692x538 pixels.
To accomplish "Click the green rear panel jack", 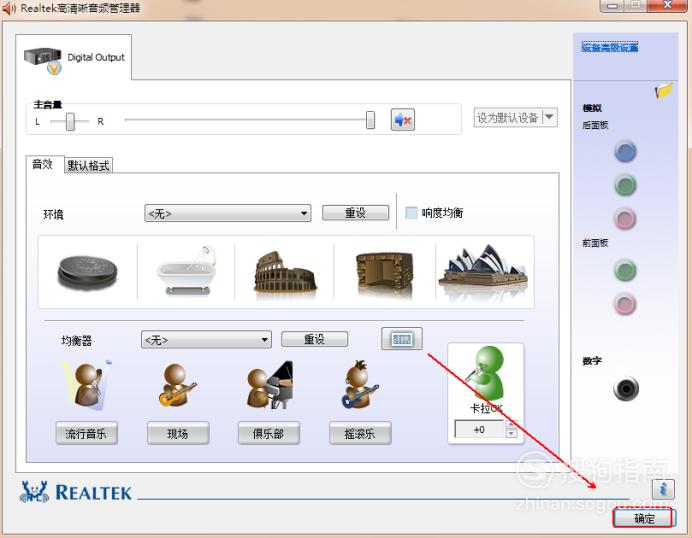I will pyautogui.click(x=625, y=185).
